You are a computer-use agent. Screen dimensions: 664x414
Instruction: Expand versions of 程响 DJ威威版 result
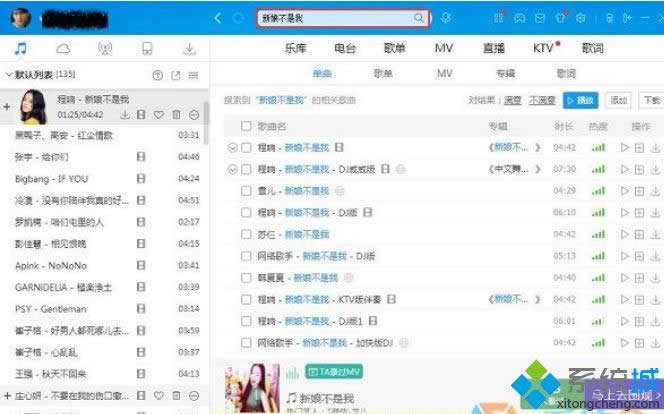[x=233, y=169]
